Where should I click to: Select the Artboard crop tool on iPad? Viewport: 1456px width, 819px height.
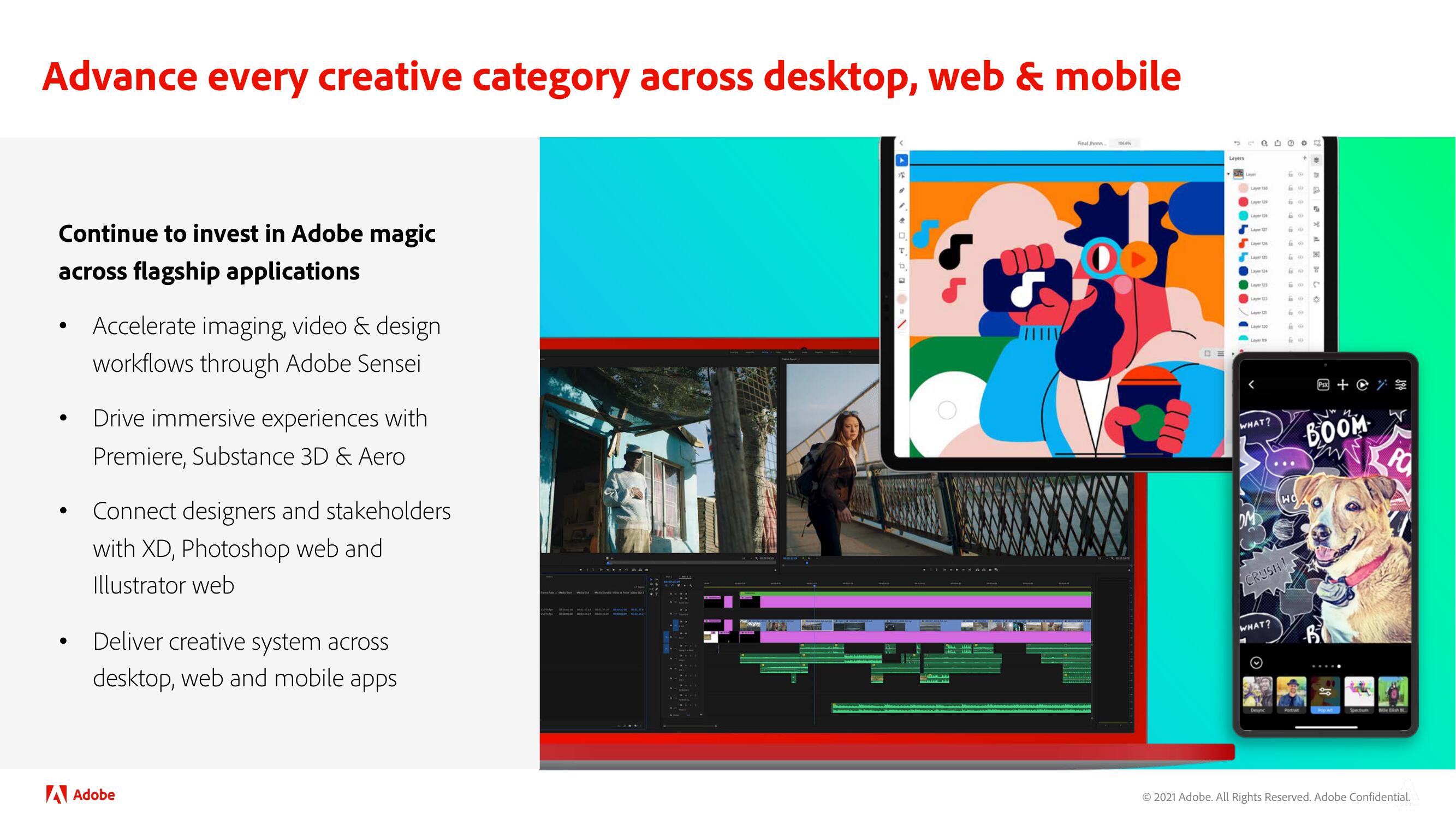pyautogui.click(x=902, y=266)
